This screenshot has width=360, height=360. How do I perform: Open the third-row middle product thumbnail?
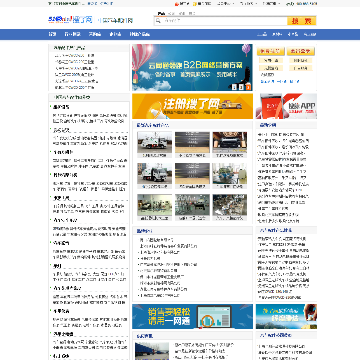pyautogui.click(x=192, y=205)
